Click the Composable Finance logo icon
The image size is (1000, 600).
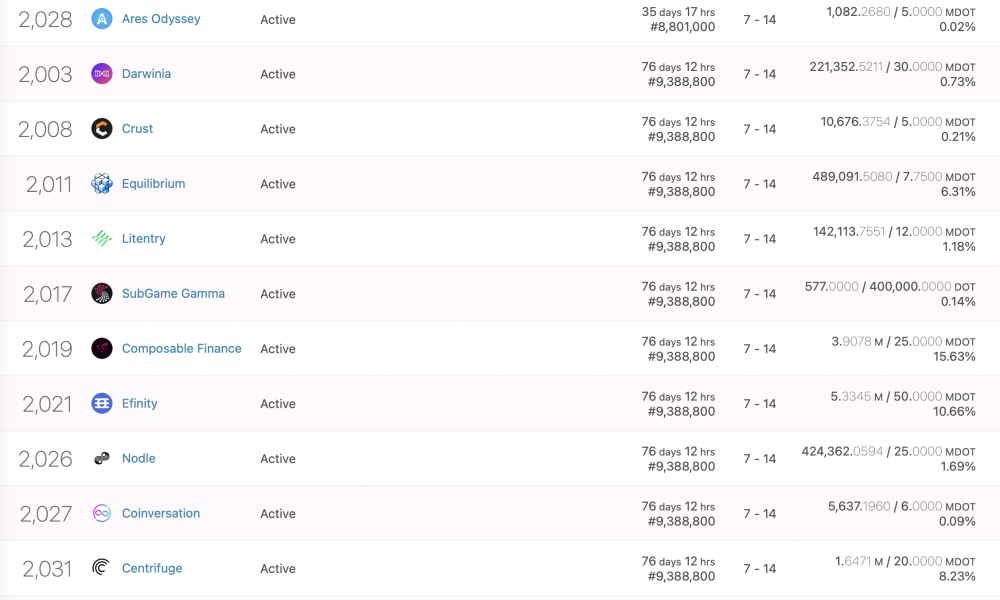pos(101,348)
